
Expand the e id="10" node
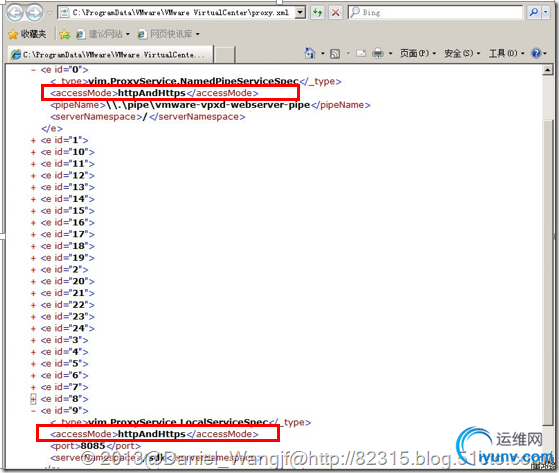tap(33, 152)
